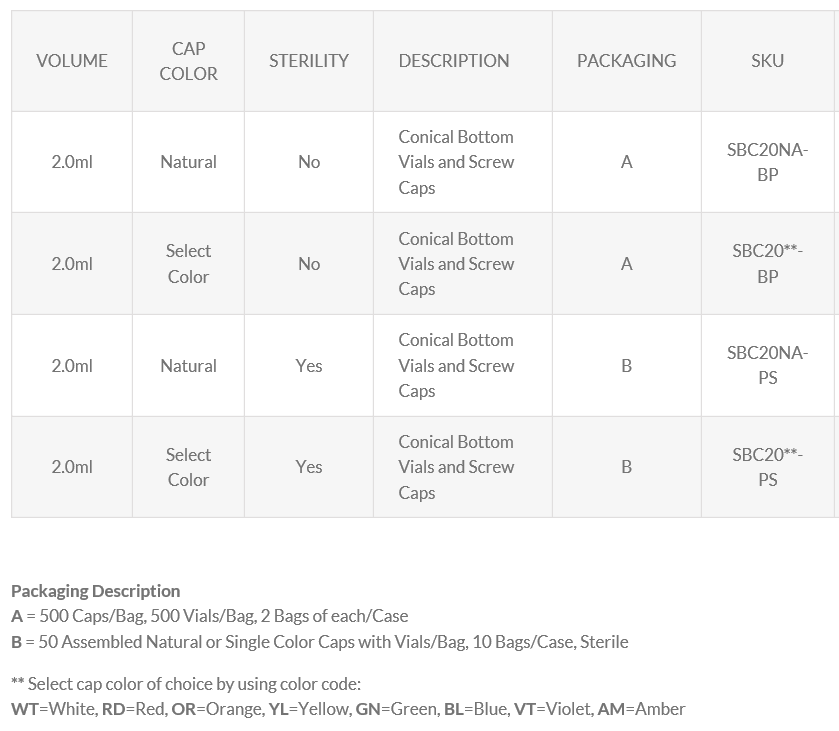The height and width of the screenshot is (731, 839).
Task: Click the SKU column header
Action: point(767,61)
